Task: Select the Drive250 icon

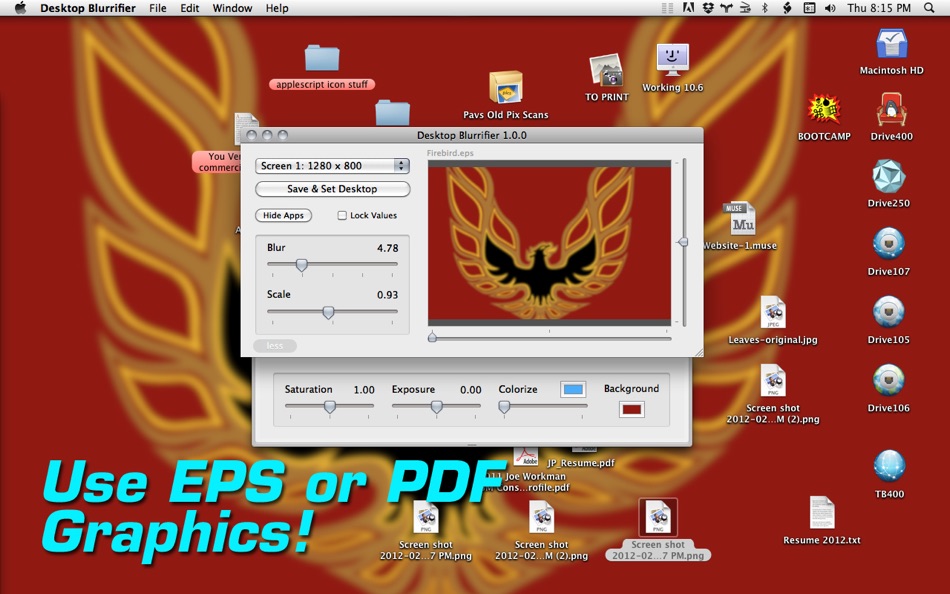Action: (888, 176)
